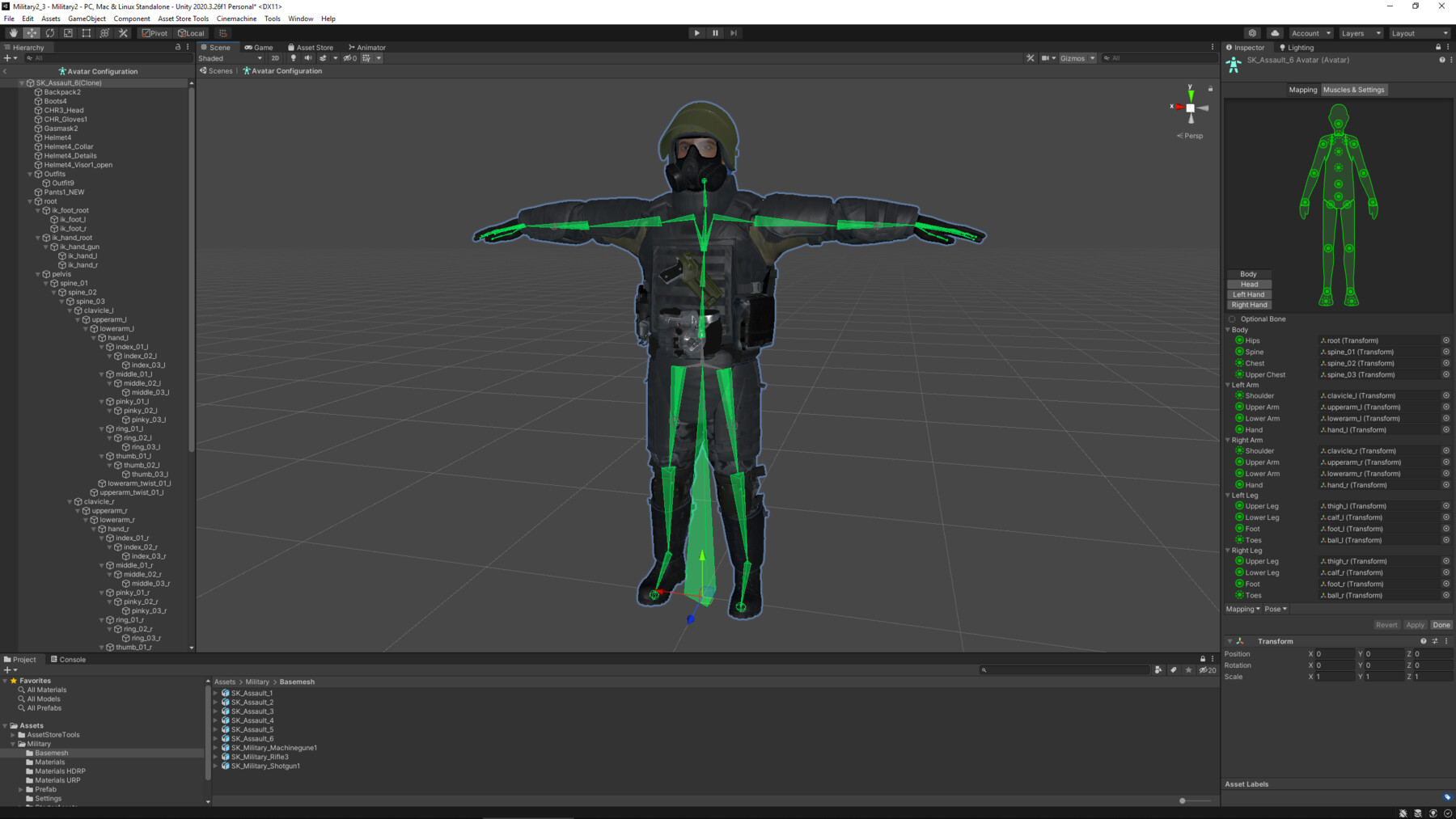Collapse the pelvis node in hierarchy
Screen dimensions: 1456x819
[38, 274]
